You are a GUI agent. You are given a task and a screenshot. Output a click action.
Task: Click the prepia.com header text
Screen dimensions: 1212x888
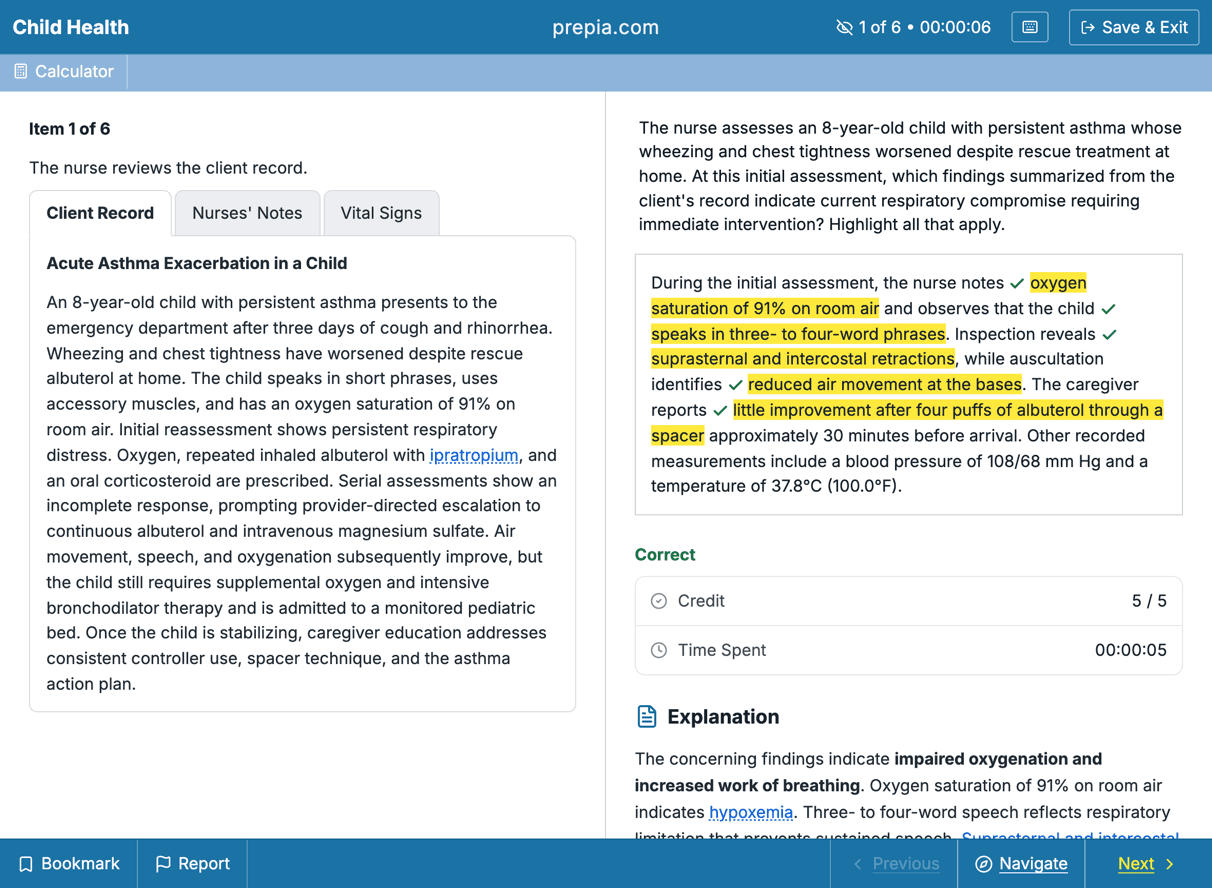(x=606, y=27)
